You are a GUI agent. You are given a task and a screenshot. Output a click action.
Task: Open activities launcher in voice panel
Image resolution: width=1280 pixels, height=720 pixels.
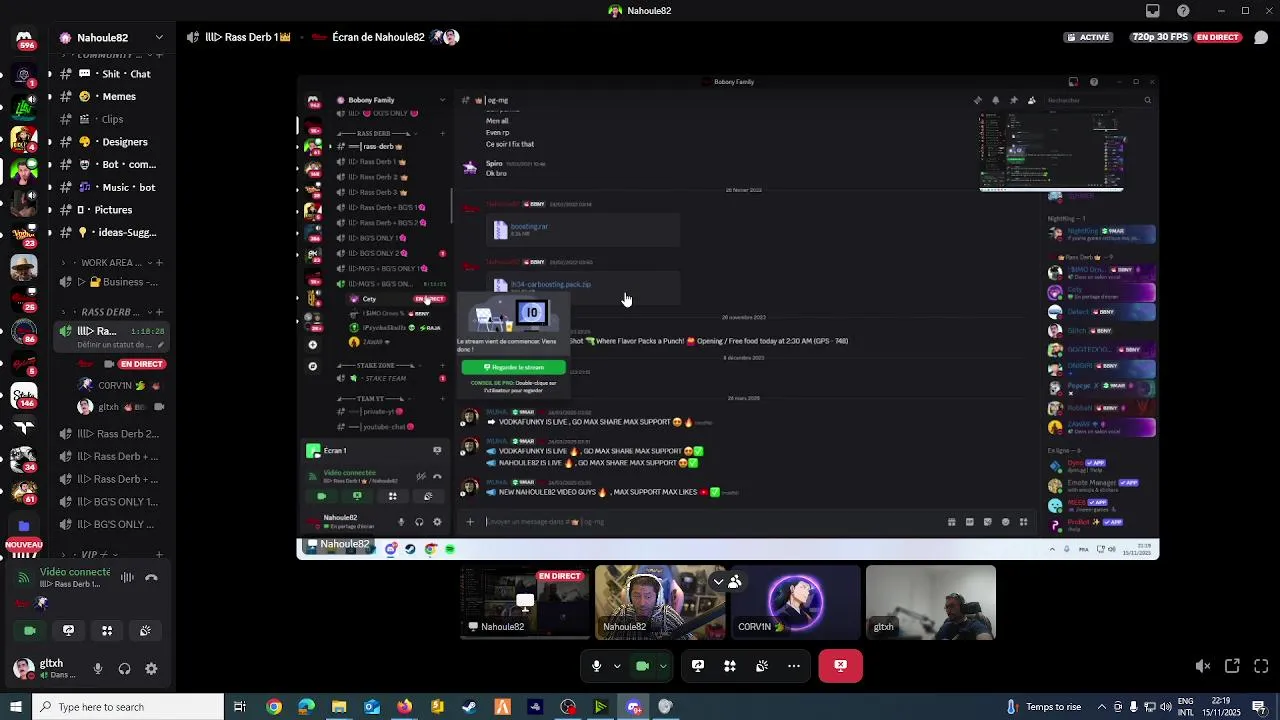(107, 631)
